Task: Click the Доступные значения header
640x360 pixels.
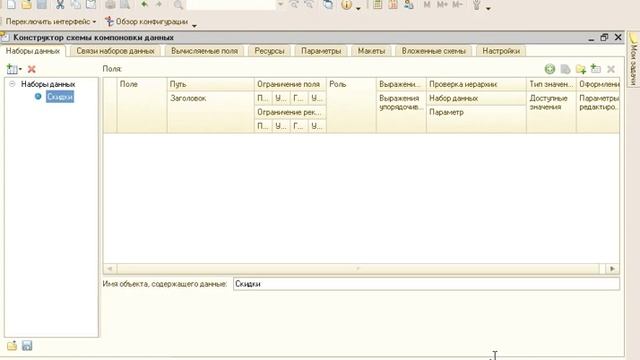Action: [551, 112]
